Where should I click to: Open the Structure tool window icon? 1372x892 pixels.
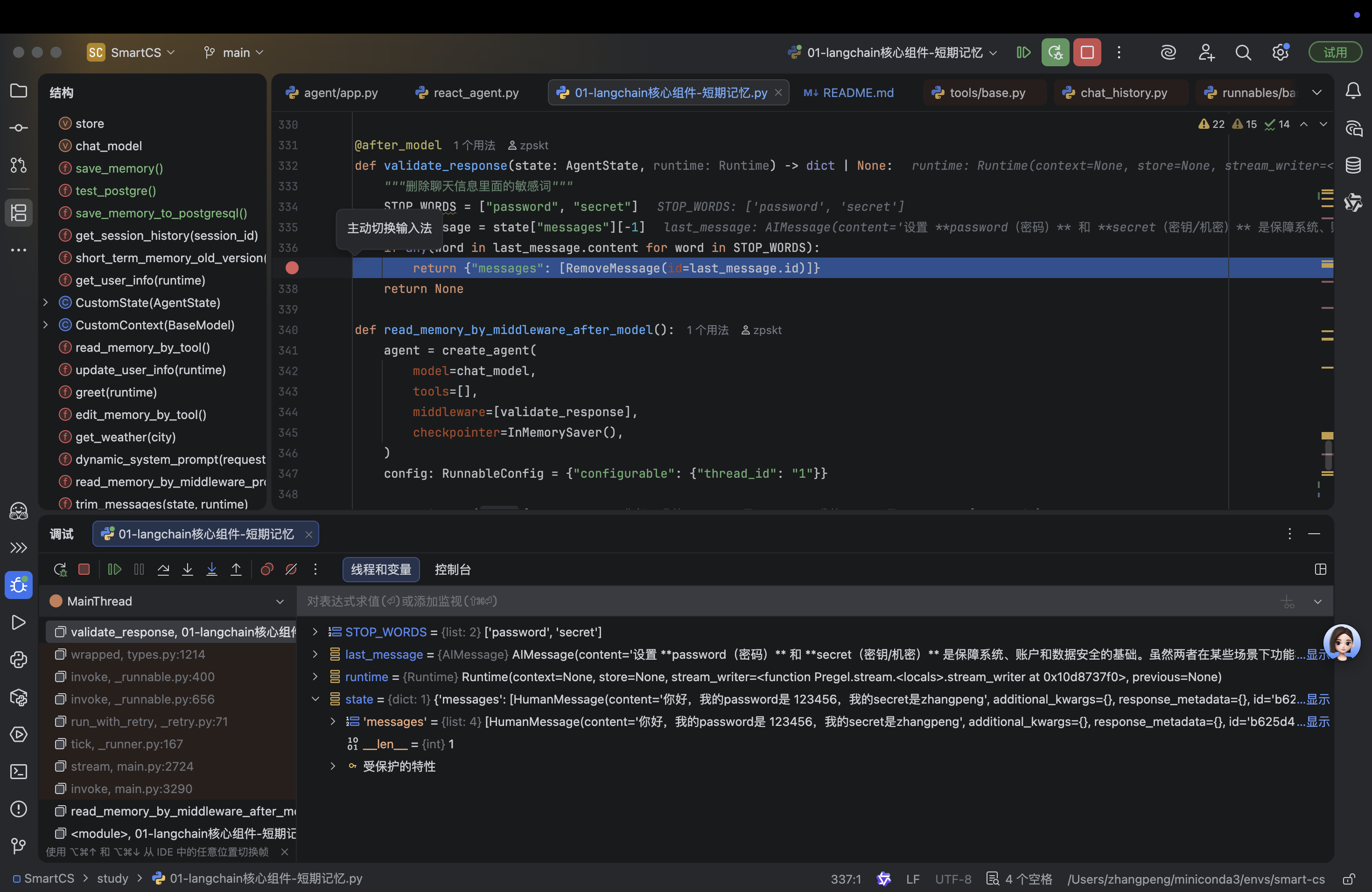pos(19,213)
